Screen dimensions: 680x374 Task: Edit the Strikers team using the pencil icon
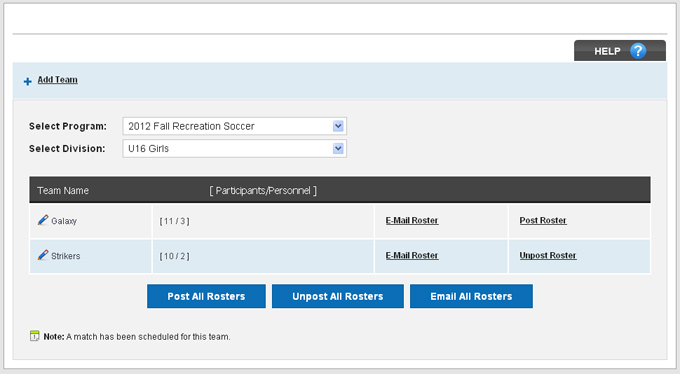[x=43, y=255]
